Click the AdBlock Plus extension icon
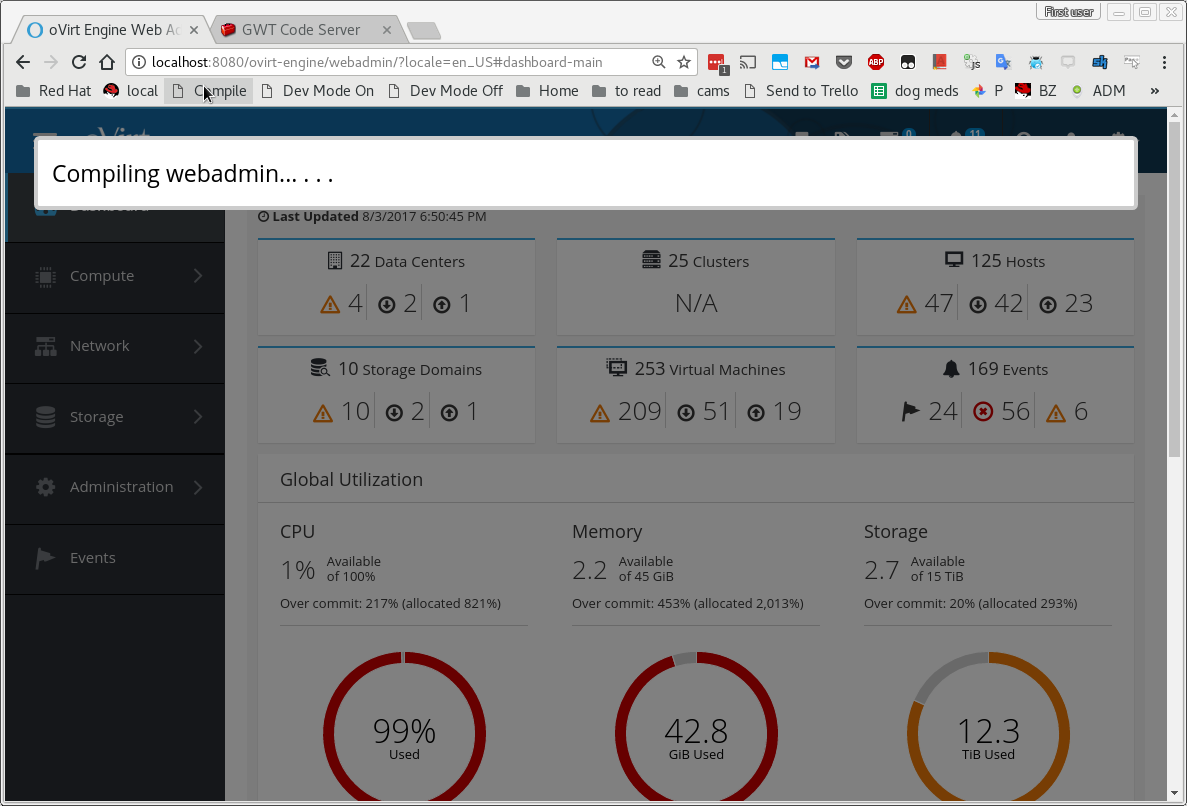Image resolution: width=1187 pixels, height=806 pixels. pyautogui.click(x=875, y=62)
